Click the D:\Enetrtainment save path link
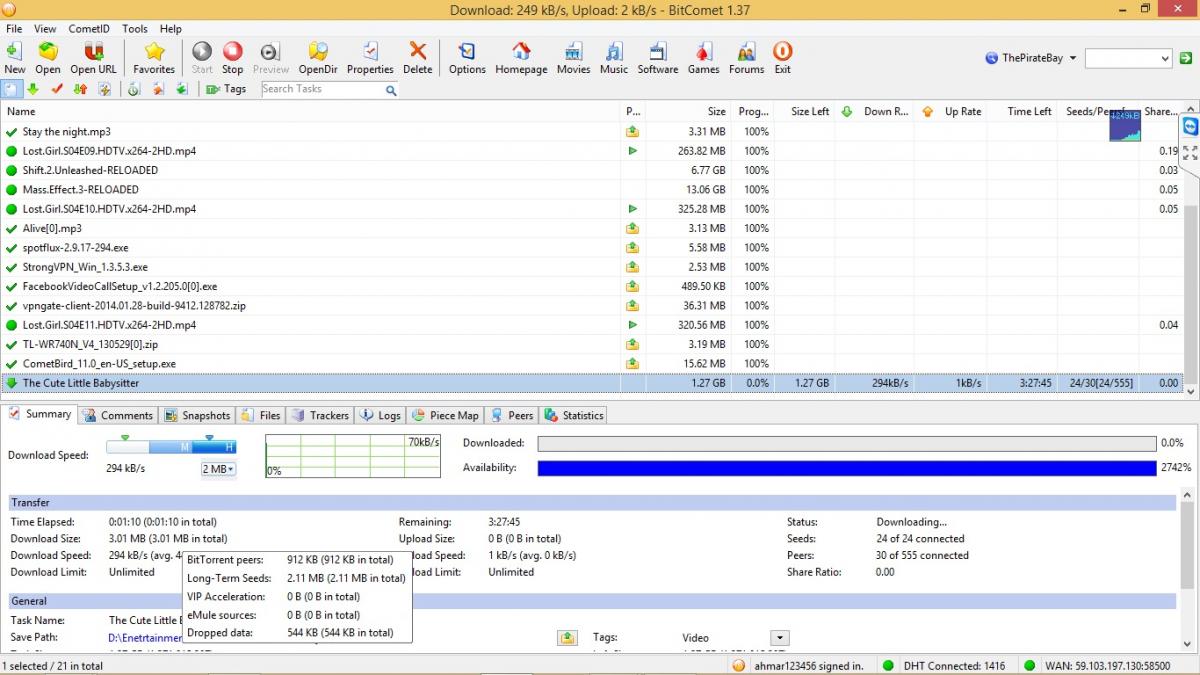Screen dimensions: 1200x675 146,638
